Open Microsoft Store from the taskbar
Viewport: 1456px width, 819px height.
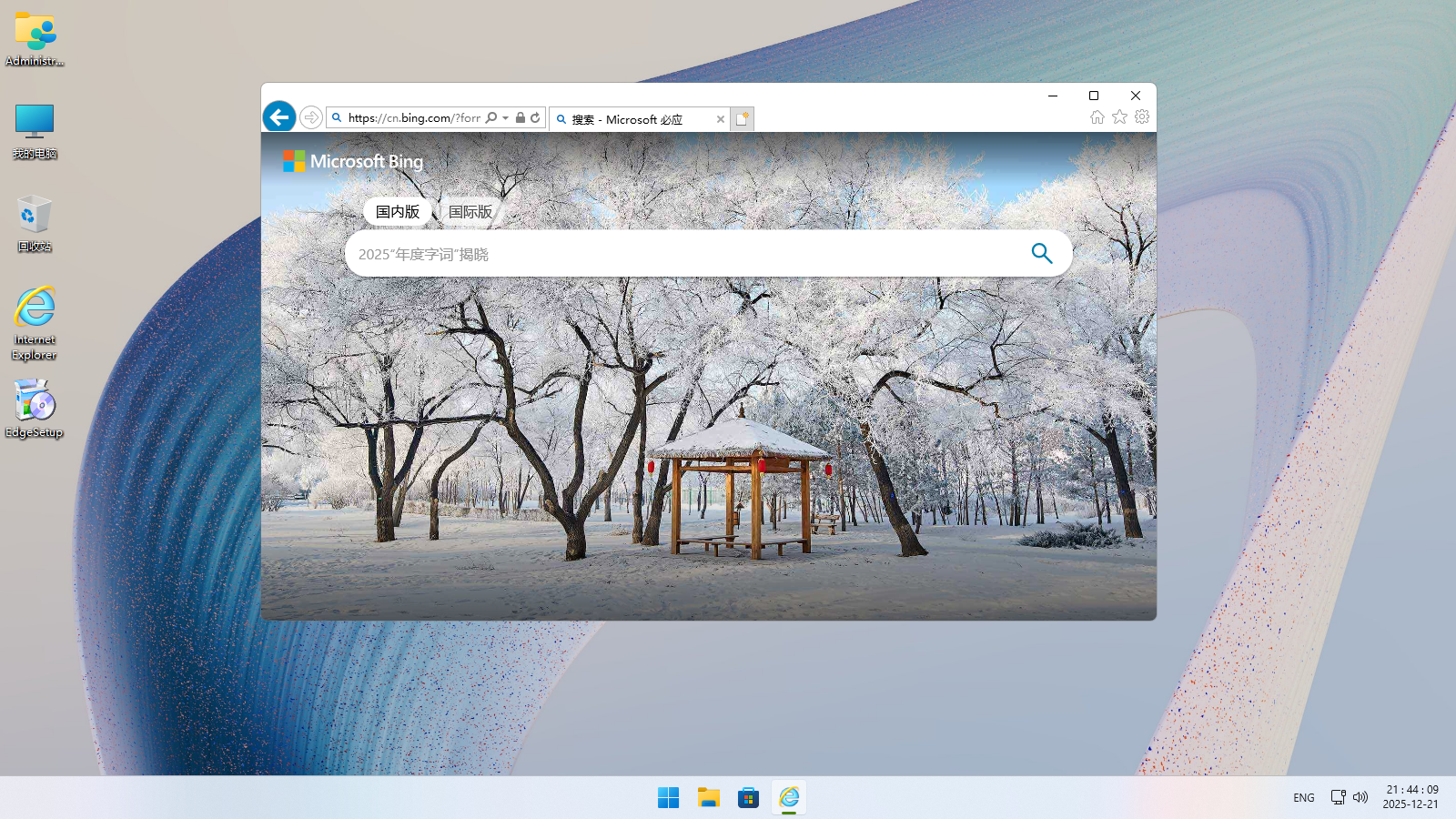tap(748, 798)
